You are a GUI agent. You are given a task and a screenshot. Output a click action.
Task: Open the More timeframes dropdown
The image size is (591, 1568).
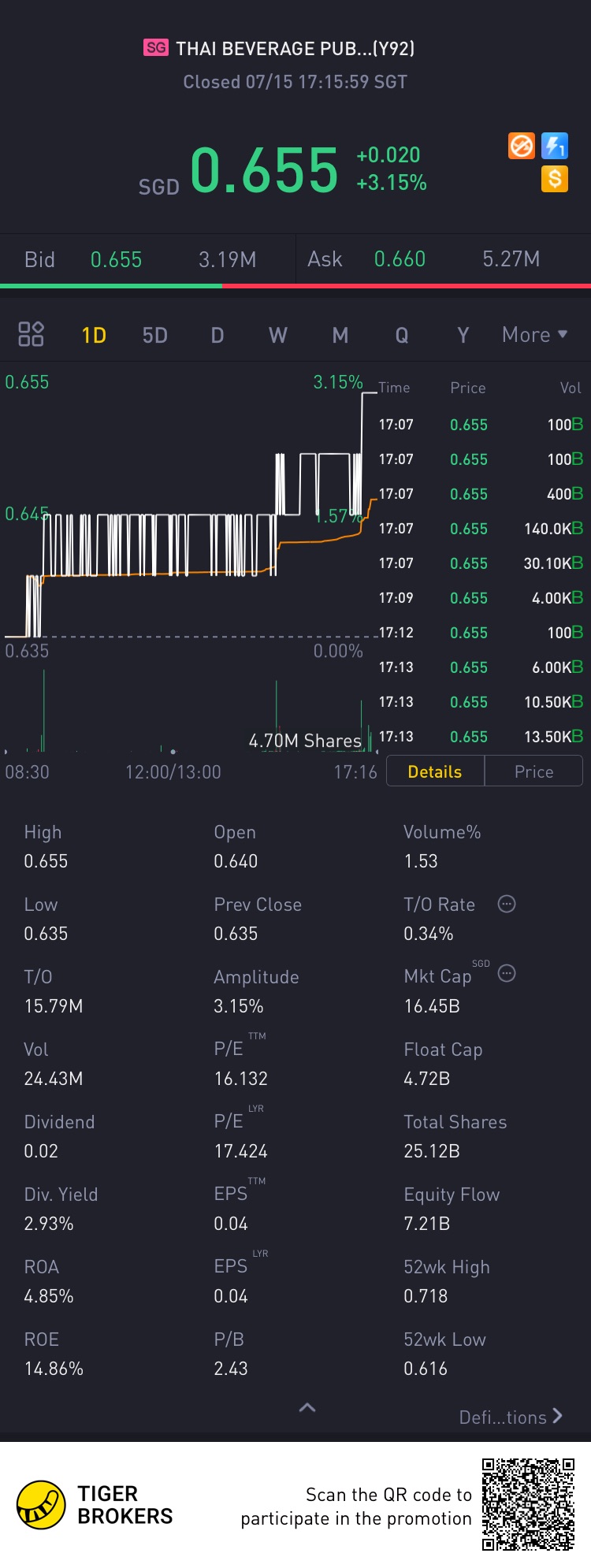pos(534,335)
